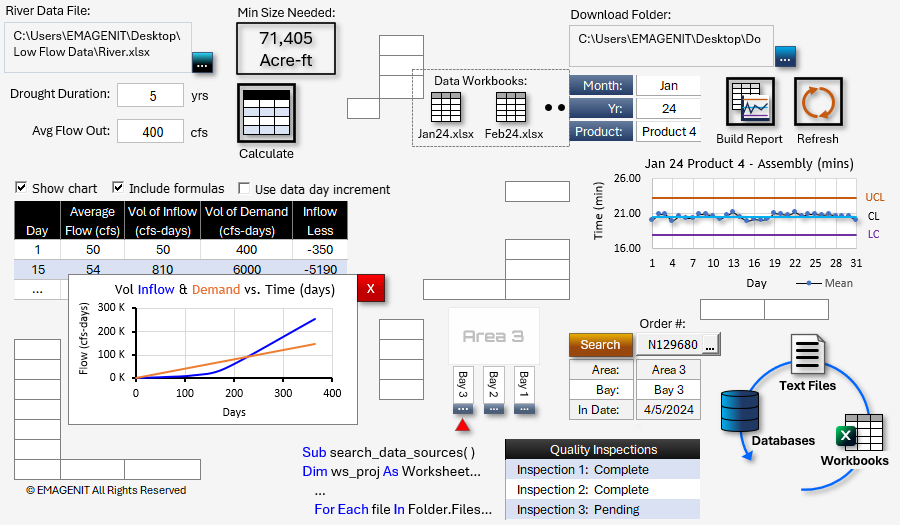Uncheck the Show chart checkbox
This screenshot has width=900, height=525.
[21, 188]
